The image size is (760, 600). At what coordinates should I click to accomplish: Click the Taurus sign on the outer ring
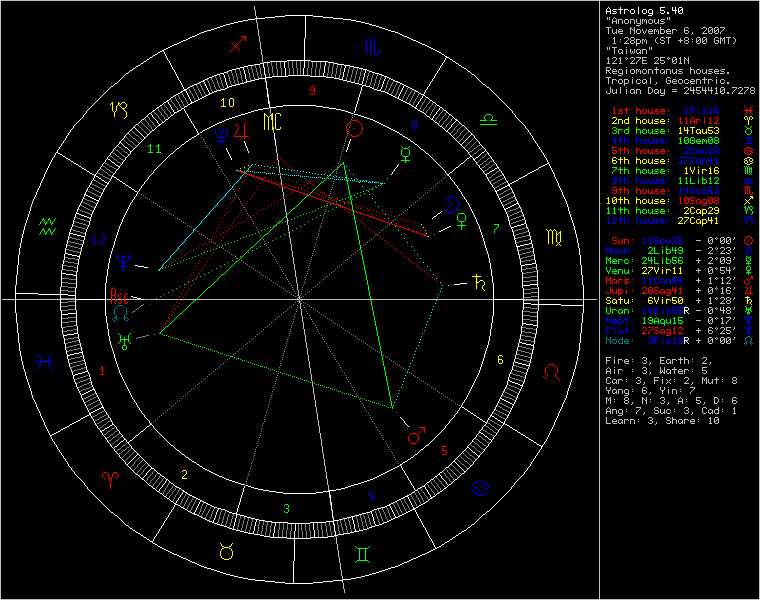[226, 552]
